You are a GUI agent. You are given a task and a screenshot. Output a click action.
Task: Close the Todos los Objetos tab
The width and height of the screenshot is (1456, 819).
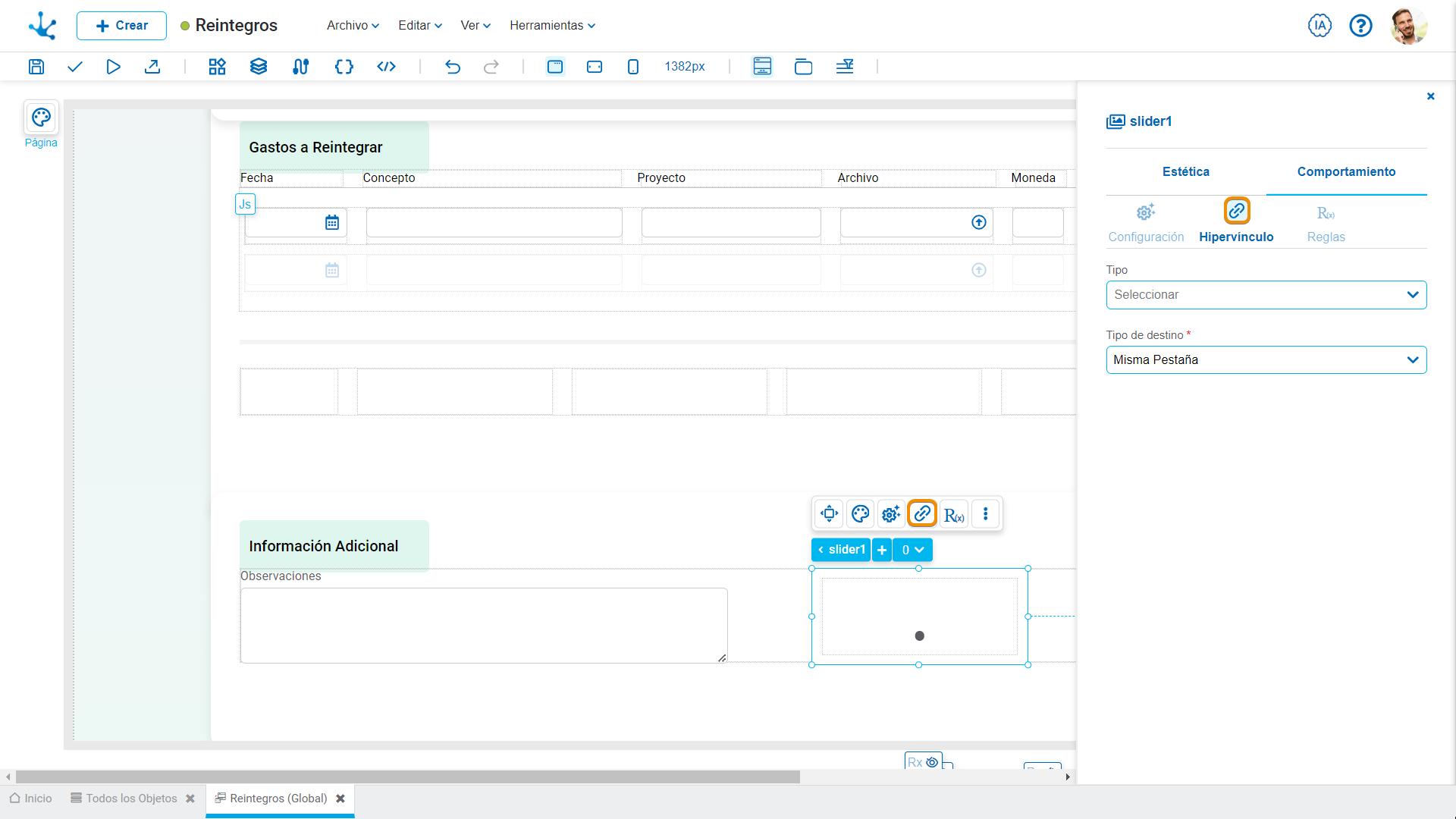[190, 799]
